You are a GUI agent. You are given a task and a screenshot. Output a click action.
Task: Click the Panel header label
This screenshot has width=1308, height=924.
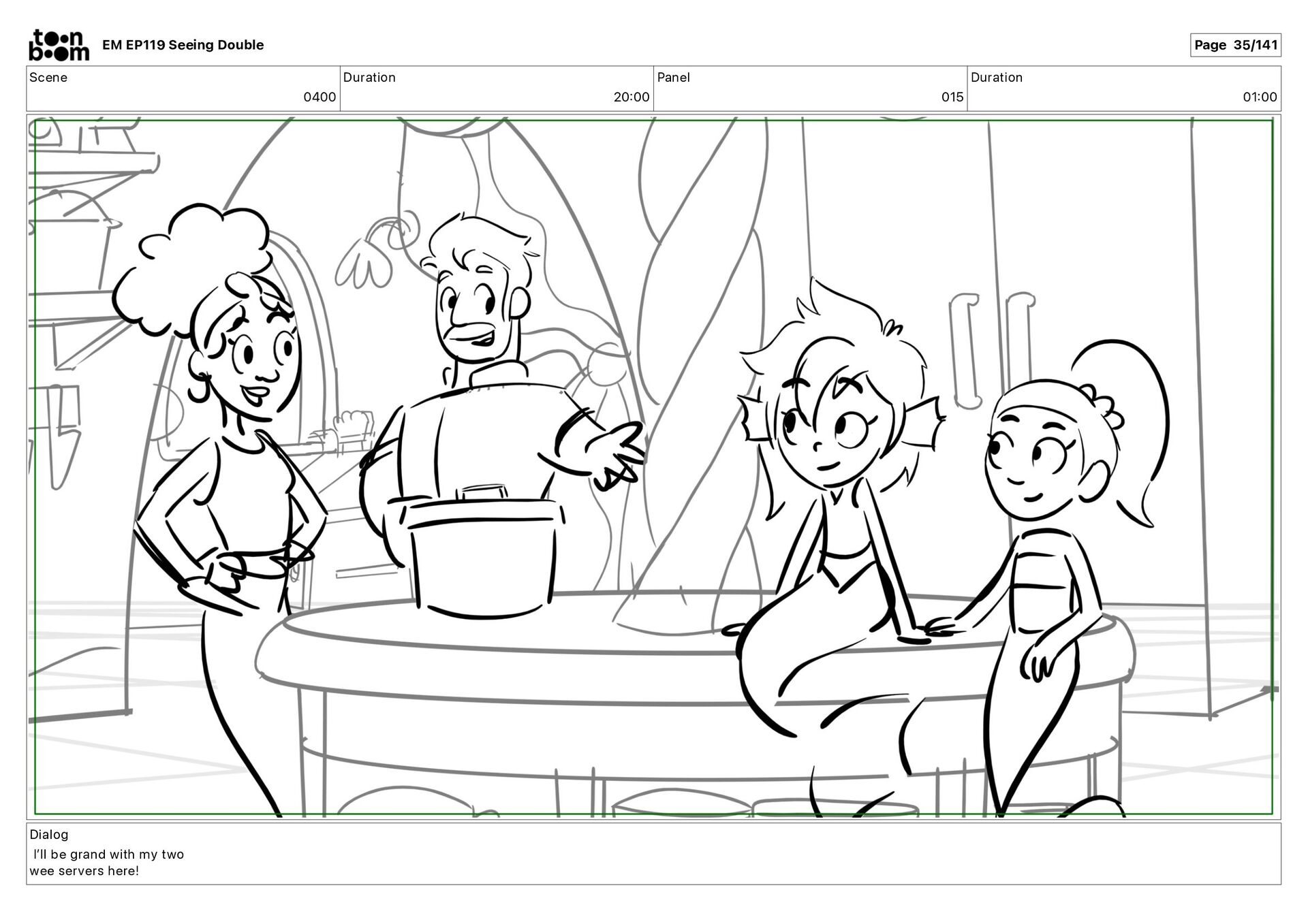point(673,78)
